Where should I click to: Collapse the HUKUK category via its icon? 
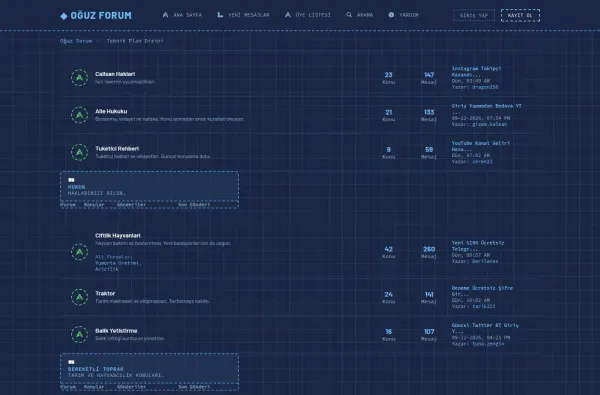pyautogui.click(x=71, y=180)
